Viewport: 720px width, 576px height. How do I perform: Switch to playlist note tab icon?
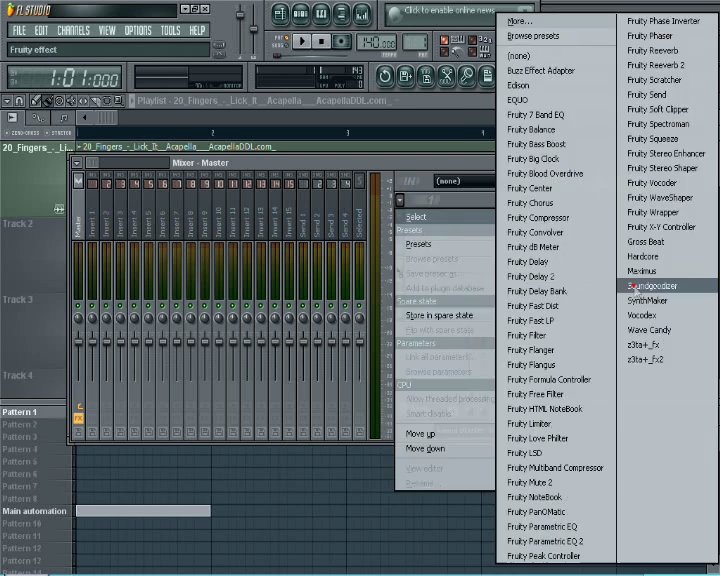[x=63, y=118]
